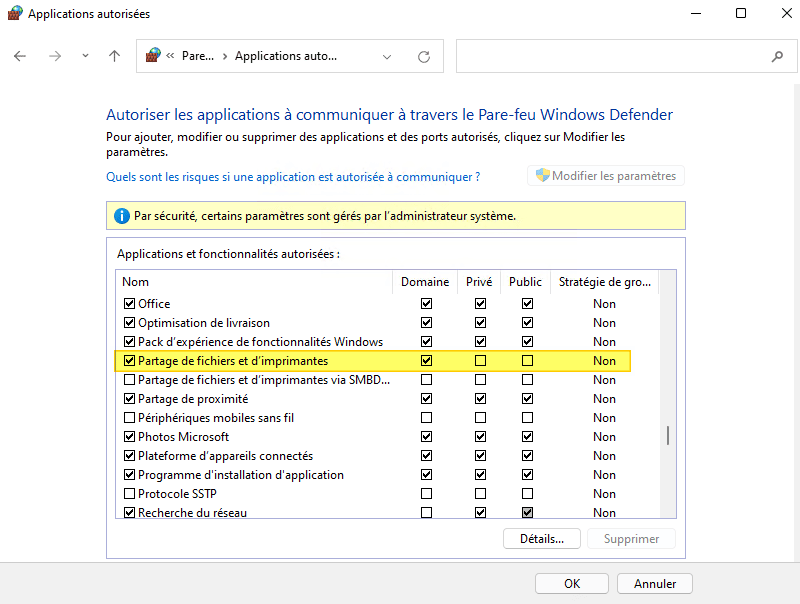Image resolution: width=800 pixels, height=604 pixels.
Task: Check the Protocole SSTP checkbox
Action: pos(129,494)
